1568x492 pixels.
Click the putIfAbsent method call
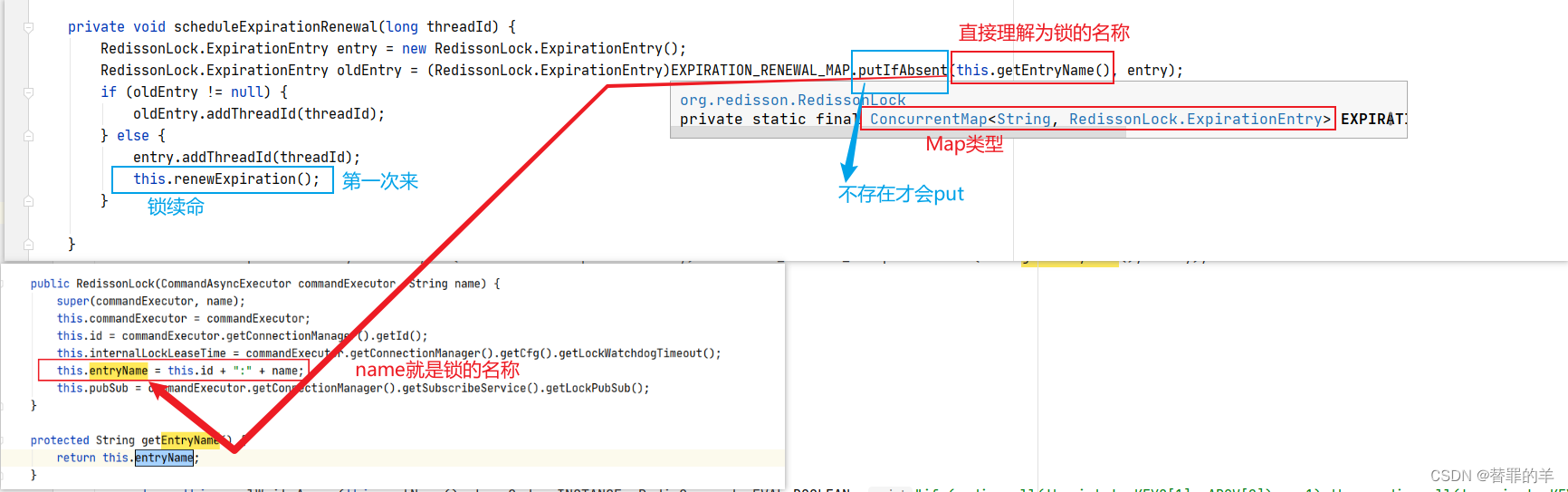[903, 71]
